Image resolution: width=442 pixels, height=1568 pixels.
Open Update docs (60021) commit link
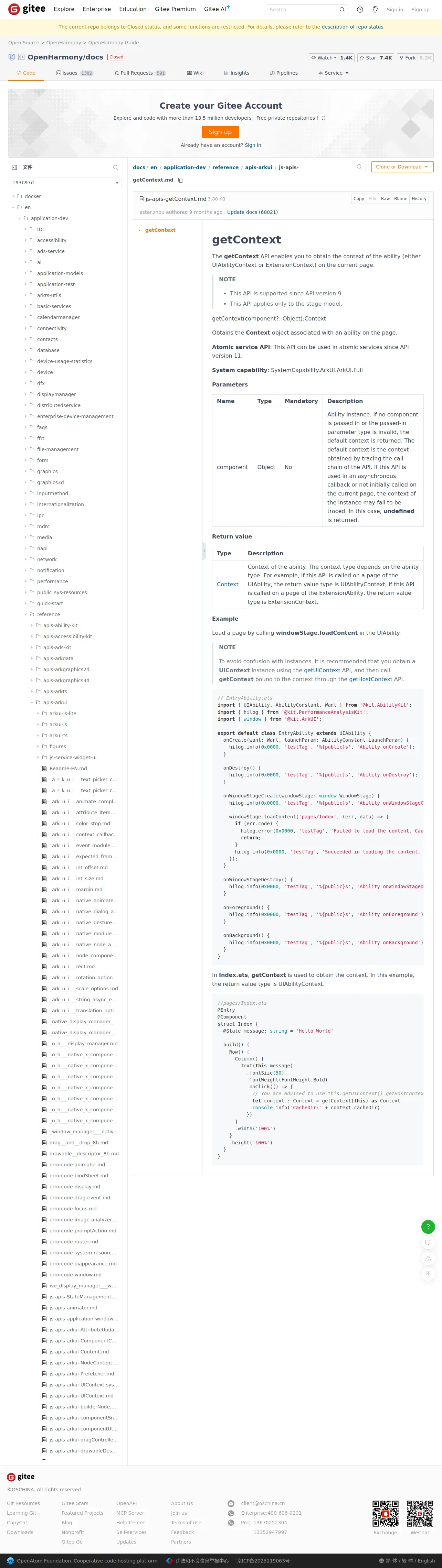[252, 213]
